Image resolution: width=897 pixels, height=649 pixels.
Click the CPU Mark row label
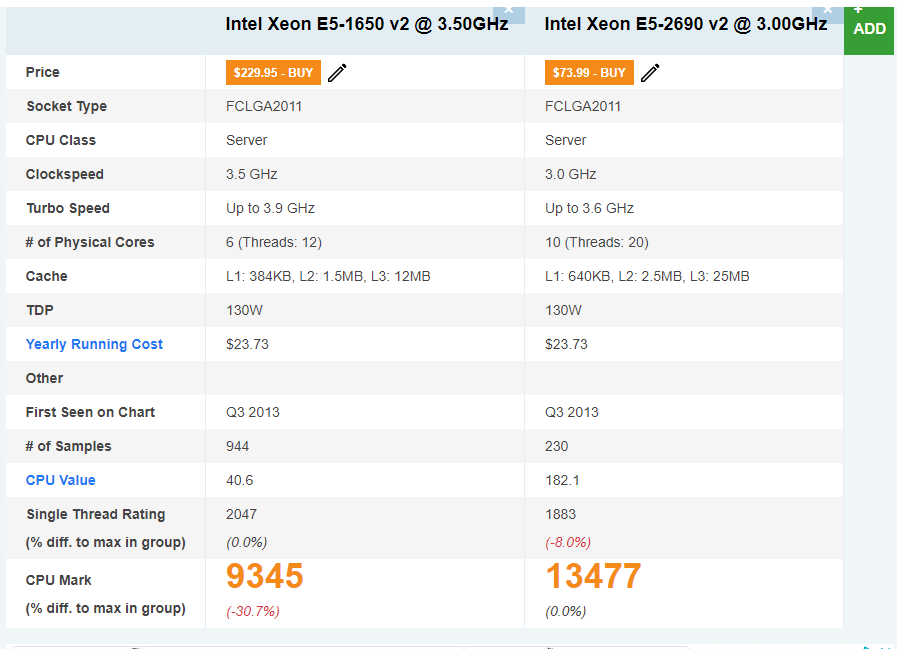[58, 580]
